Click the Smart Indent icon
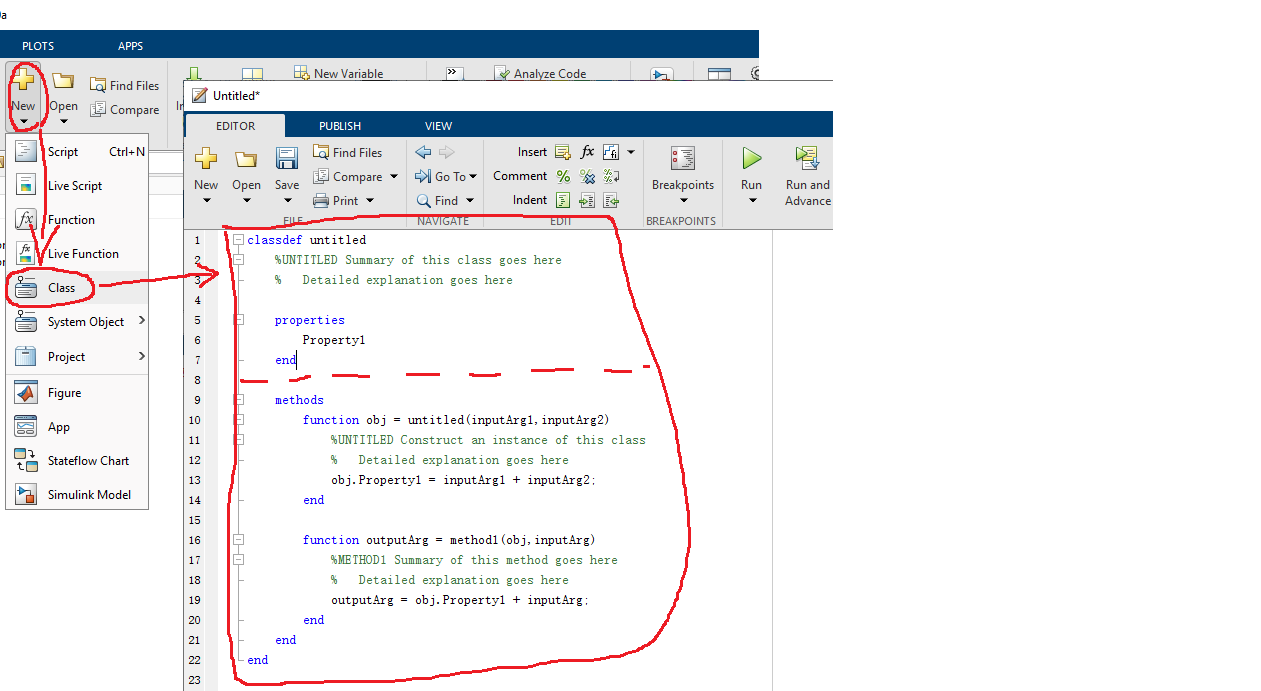The height and width of the screenshot is (691, 1261). (563, 200)
